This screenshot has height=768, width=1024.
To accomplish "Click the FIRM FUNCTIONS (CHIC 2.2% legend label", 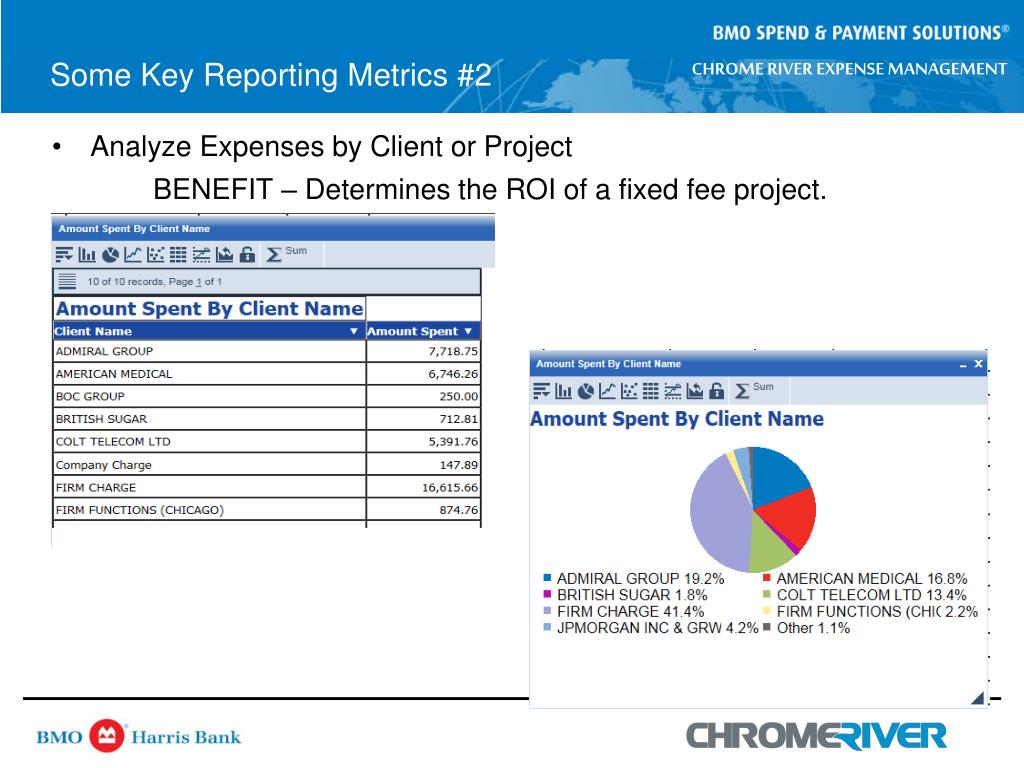I will [877, 612].
